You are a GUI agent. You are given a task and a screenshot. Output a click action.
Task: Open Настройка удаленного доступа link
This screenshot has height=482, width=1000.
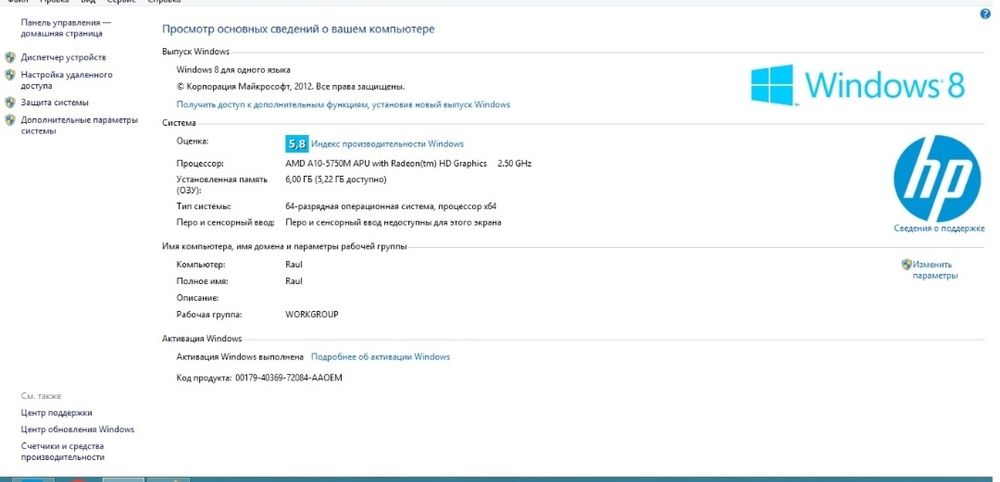coord(66,80)
